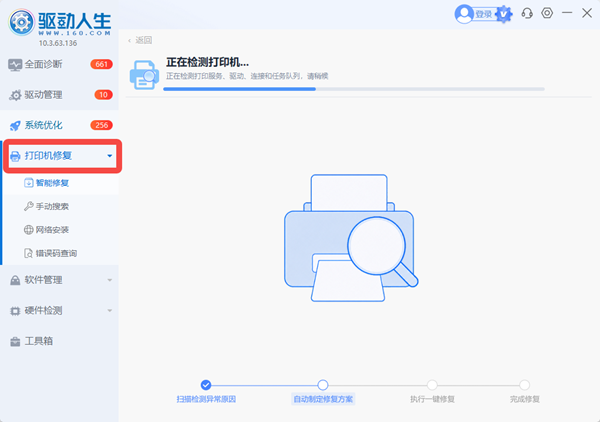
Task: Click the 自动制定修复方案 step label
Action: (x=323, y=399)
